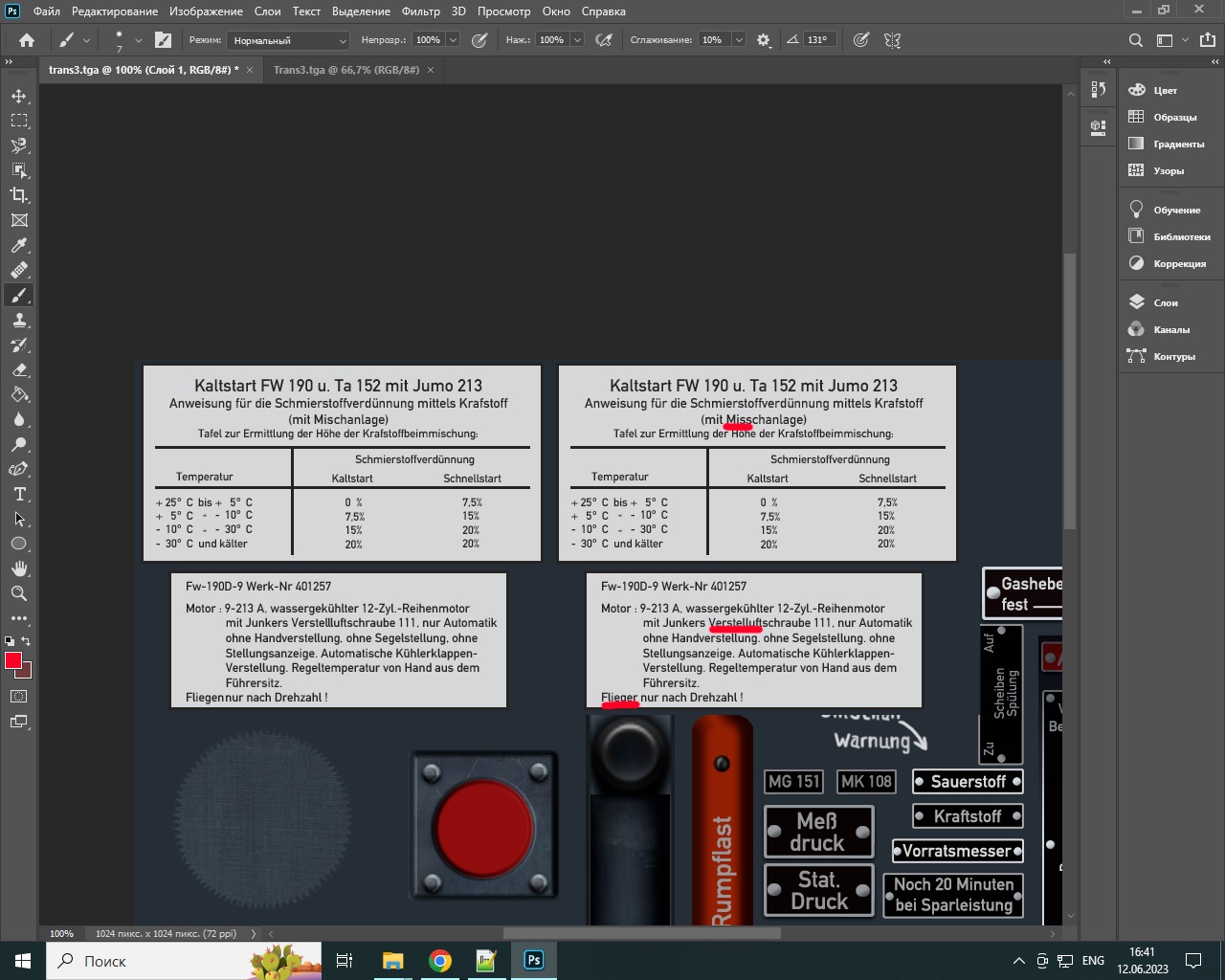Open the Каналы panel
The image size is (1225, 980).
click(x=1170, y=329)
